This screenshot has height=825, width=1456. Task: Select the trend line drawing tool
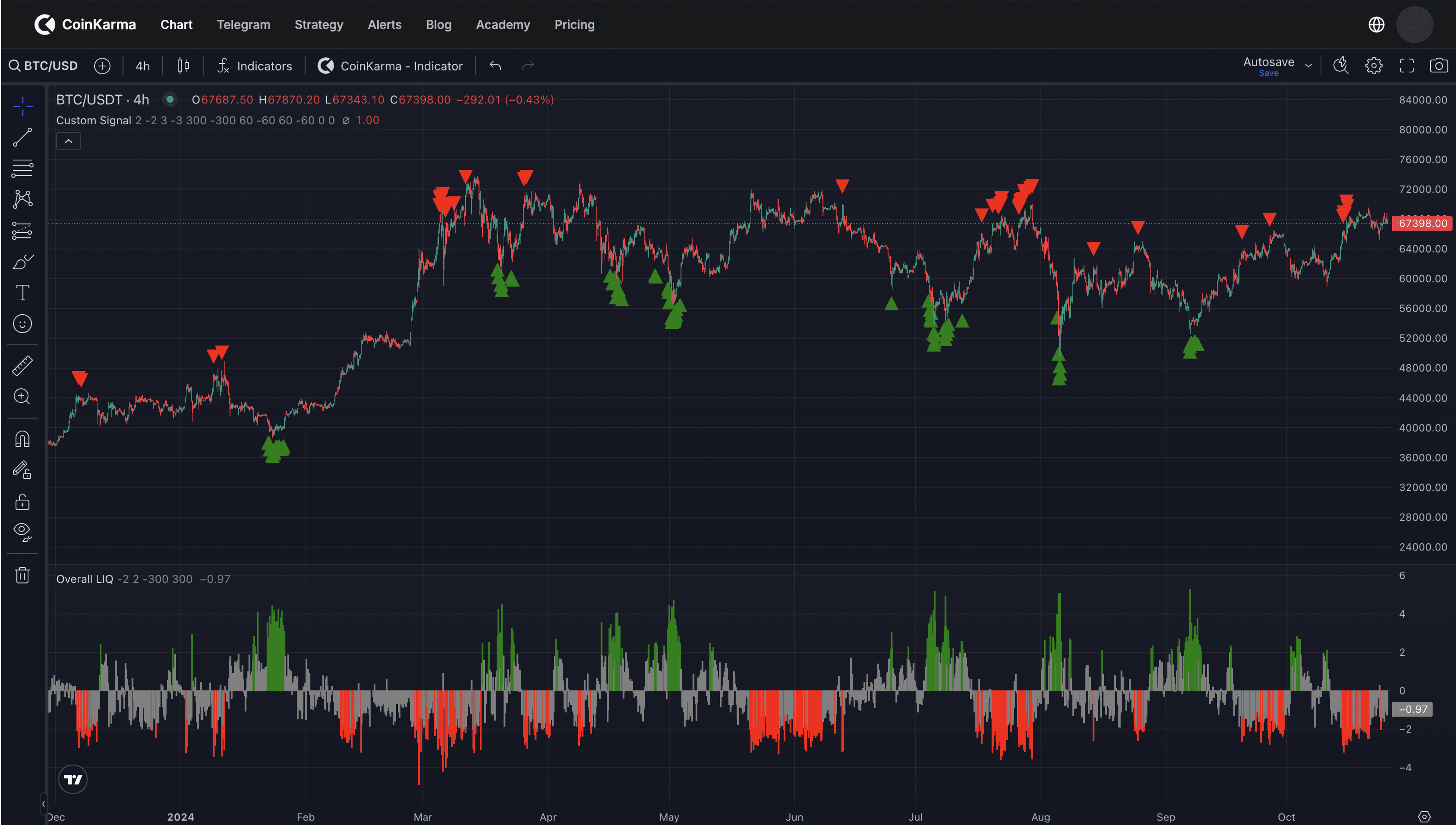point(23,137)
